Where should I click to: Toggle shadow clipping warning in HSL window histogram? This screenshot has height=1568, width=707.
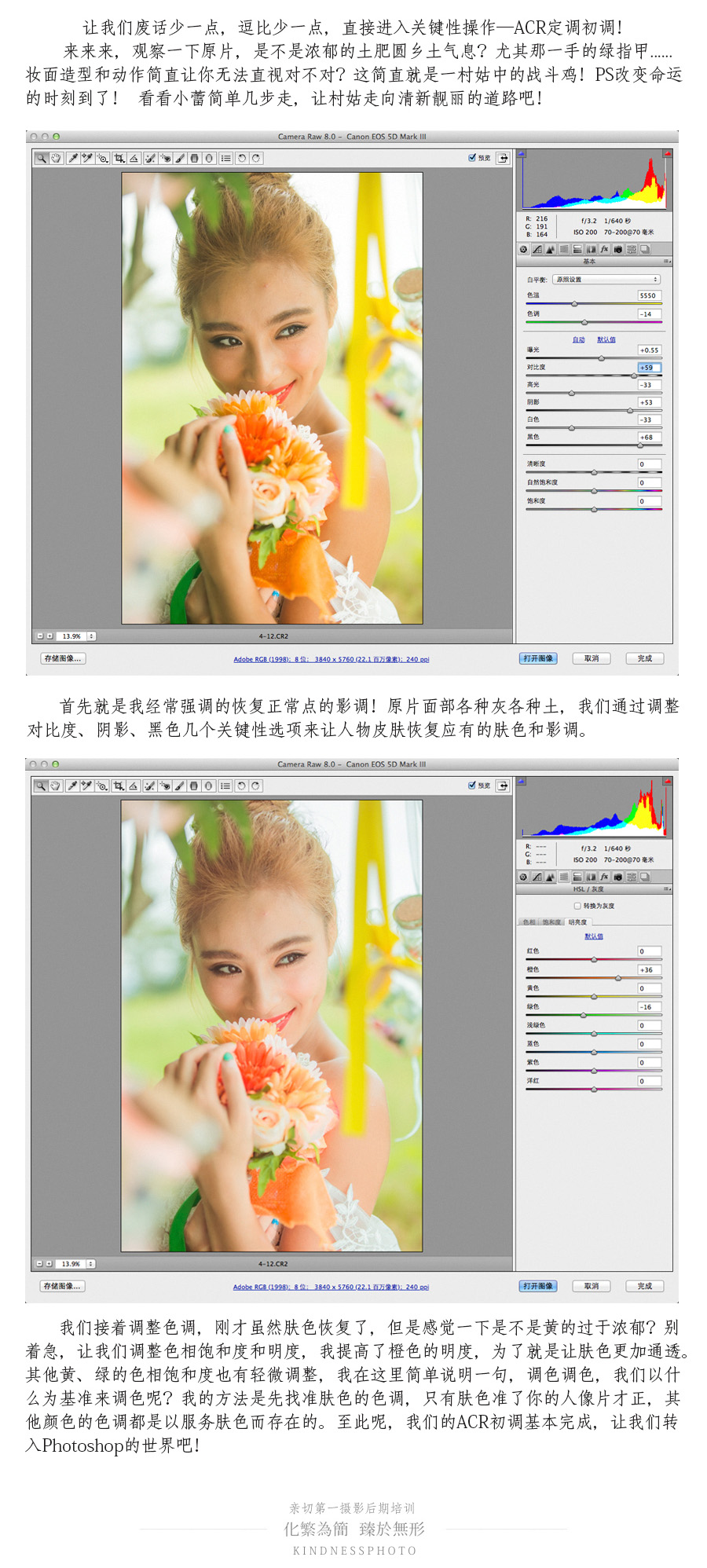tap(521, 782)
